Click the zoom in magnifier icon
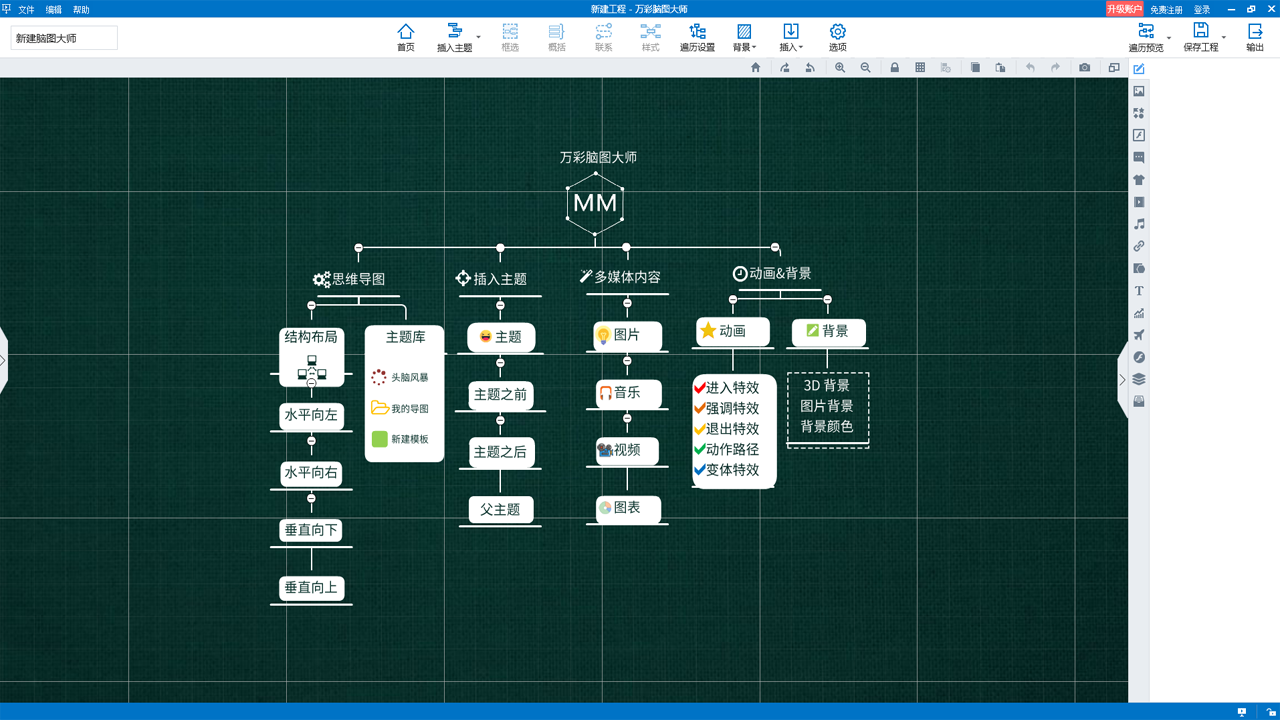1280x720 pixels. [840, 68]
